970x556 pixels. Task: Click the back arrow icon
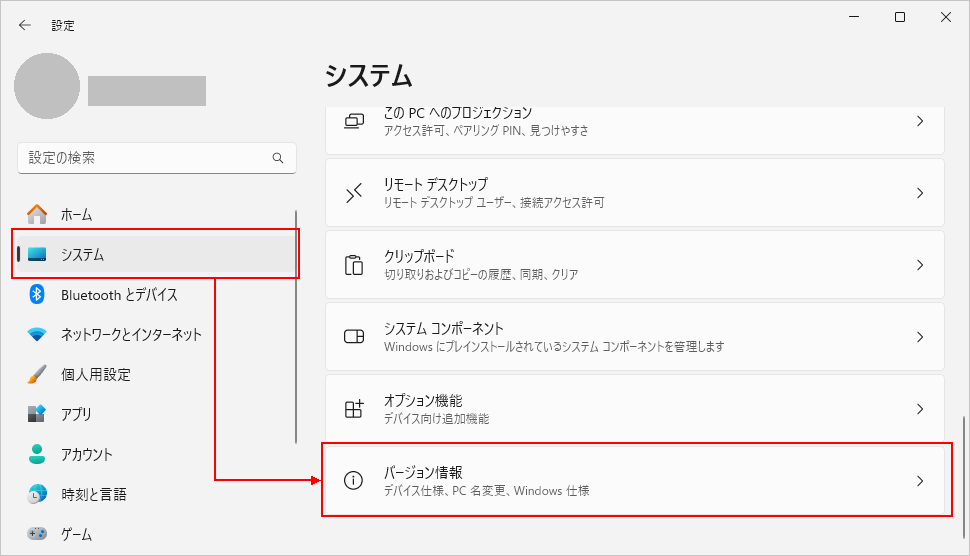[25, 25]
